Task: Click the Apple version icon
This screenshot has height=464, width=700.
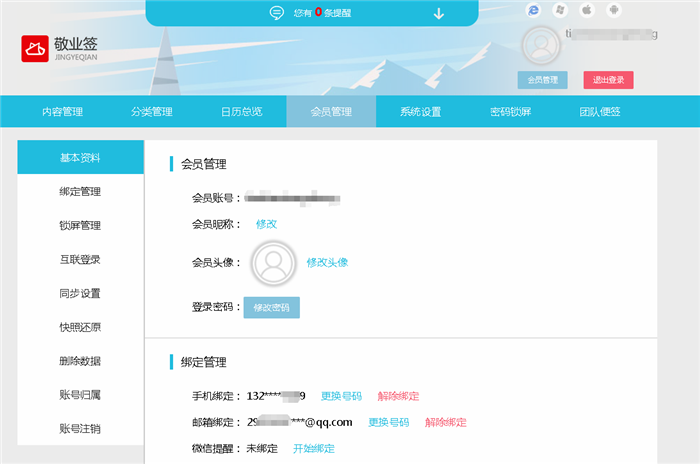Action: coord(587,10)
